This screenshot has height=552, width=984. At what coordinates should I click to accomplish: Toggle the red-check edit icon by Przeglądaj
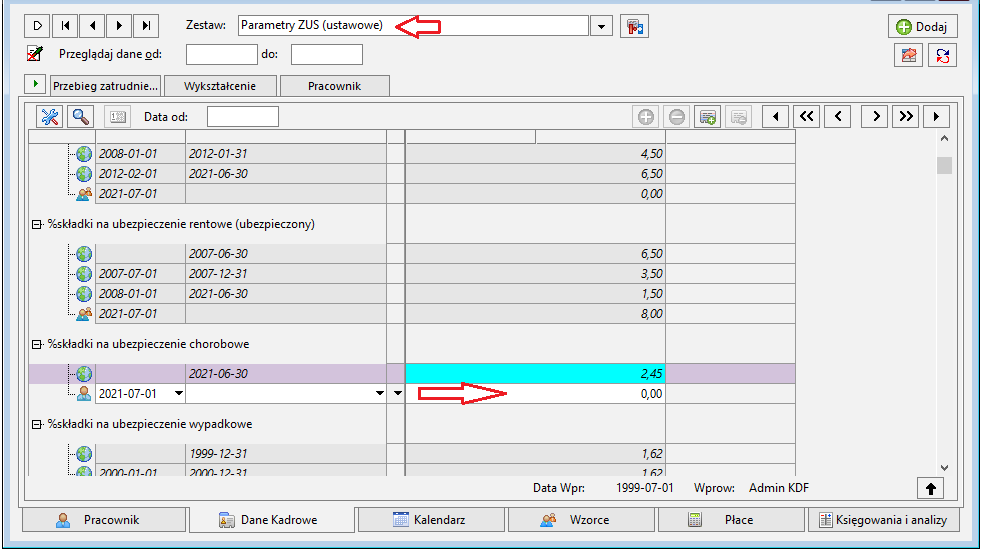(35, 54)
